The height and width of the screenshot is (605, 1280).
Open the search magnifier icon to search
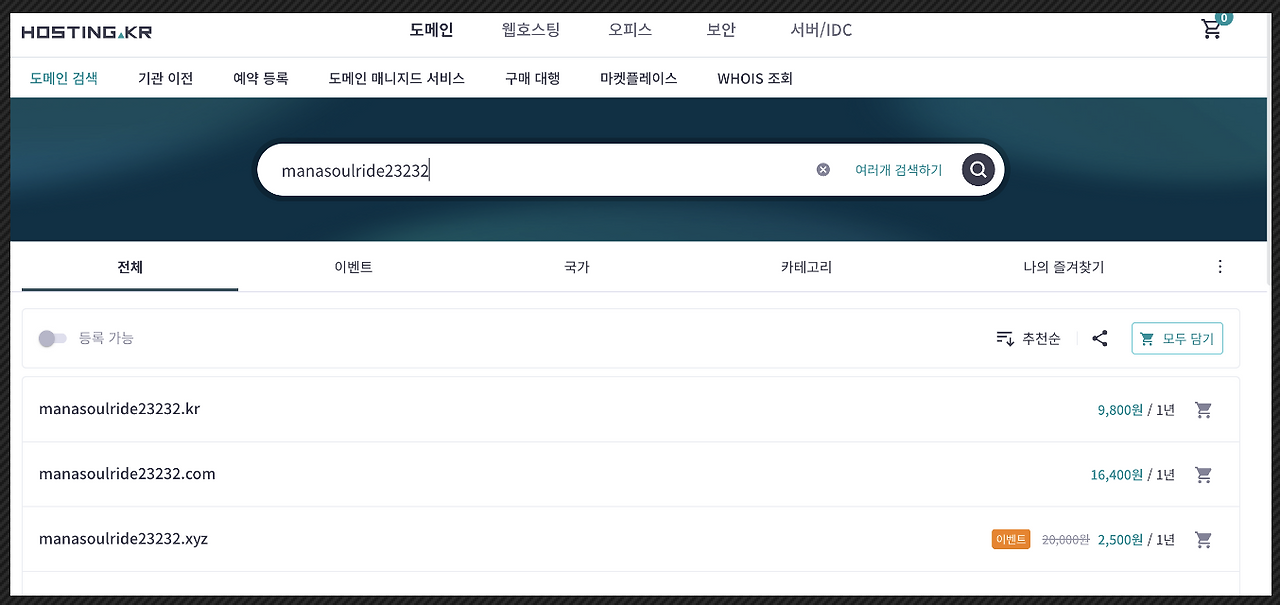tap(978, 169)
